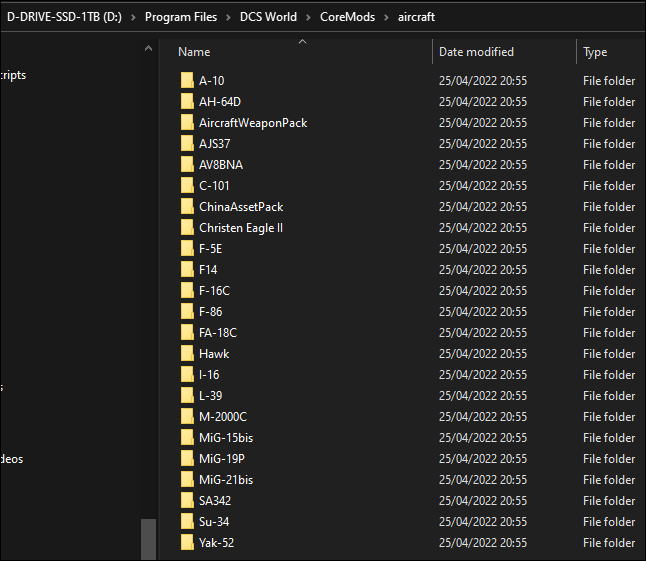Select the MiG-21bis folder name

coord(226,480)
